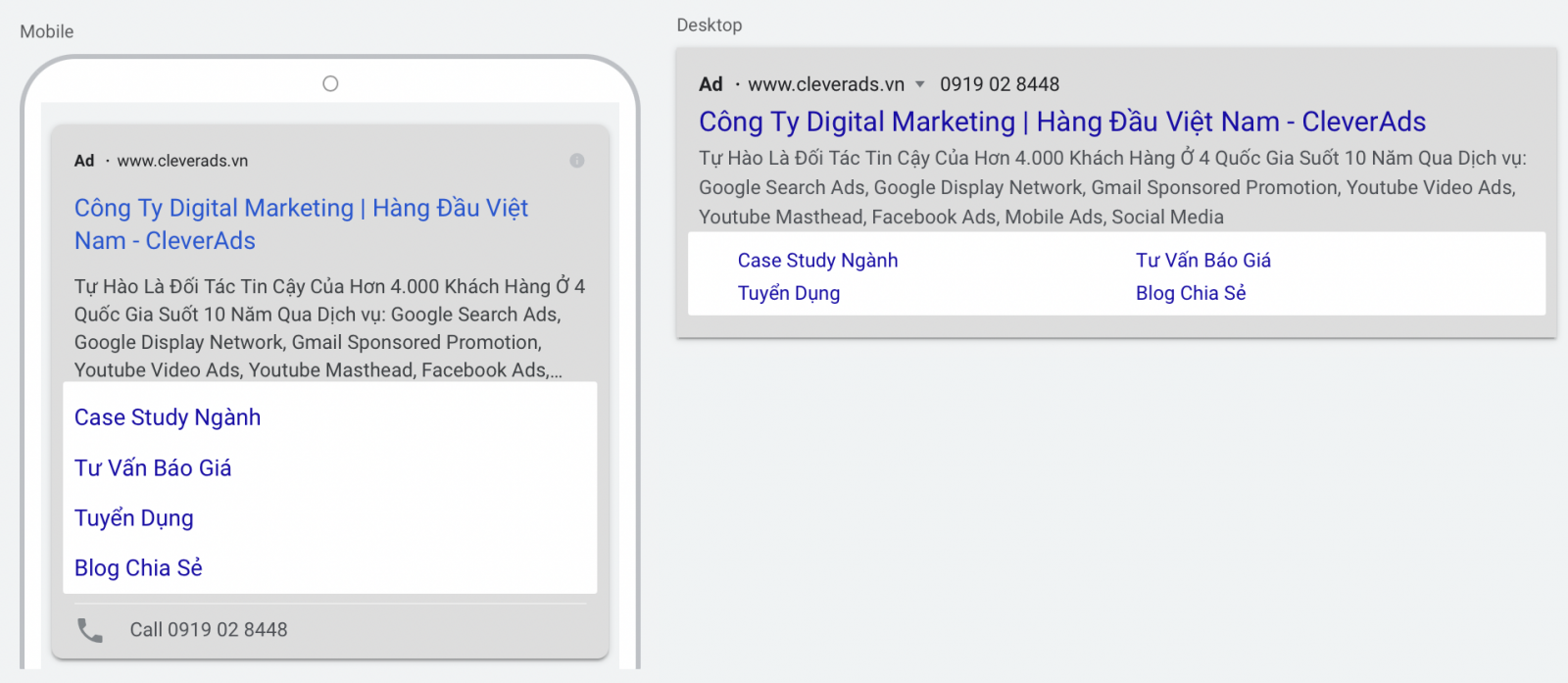The width and height of the screenshot is (1568, 683).
Task: Click the Ad badge in mobile preview
Action: click(84, 161)
